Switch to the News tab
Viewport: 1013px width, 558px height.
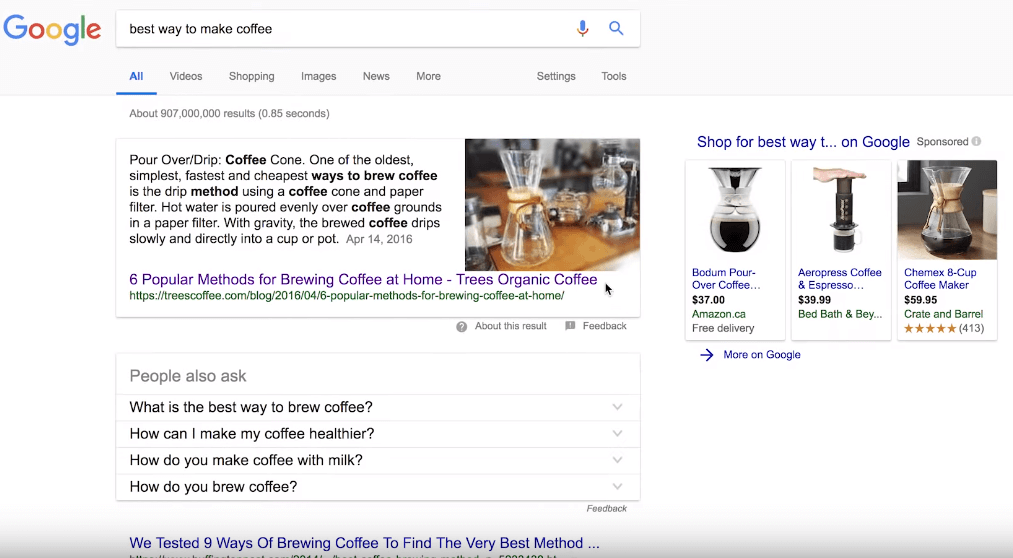pyautogui.click(x=376, y=76)
